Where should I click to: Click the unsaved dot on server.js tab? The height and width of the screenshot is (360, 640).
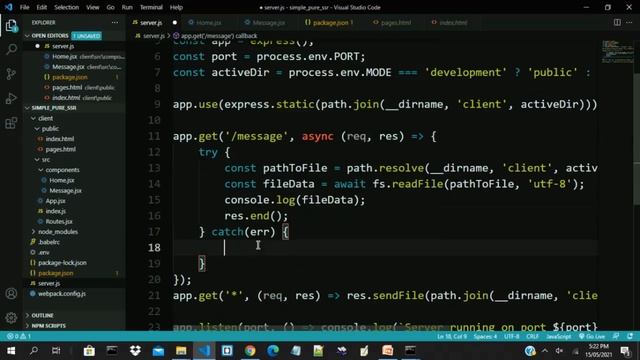point(175,22)
